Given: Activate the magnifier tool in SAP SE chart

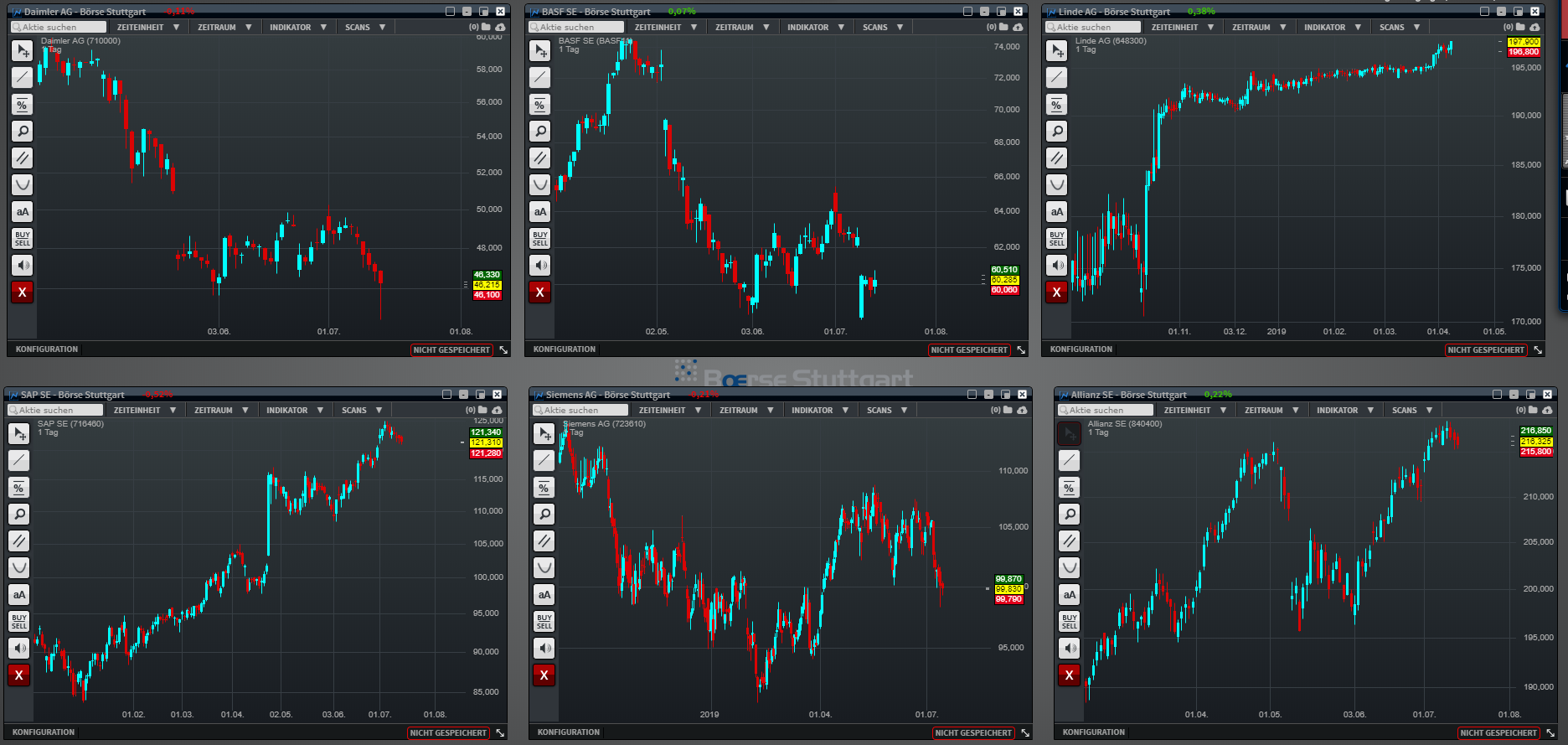Looking at the screenshot, I should [19, 514].
